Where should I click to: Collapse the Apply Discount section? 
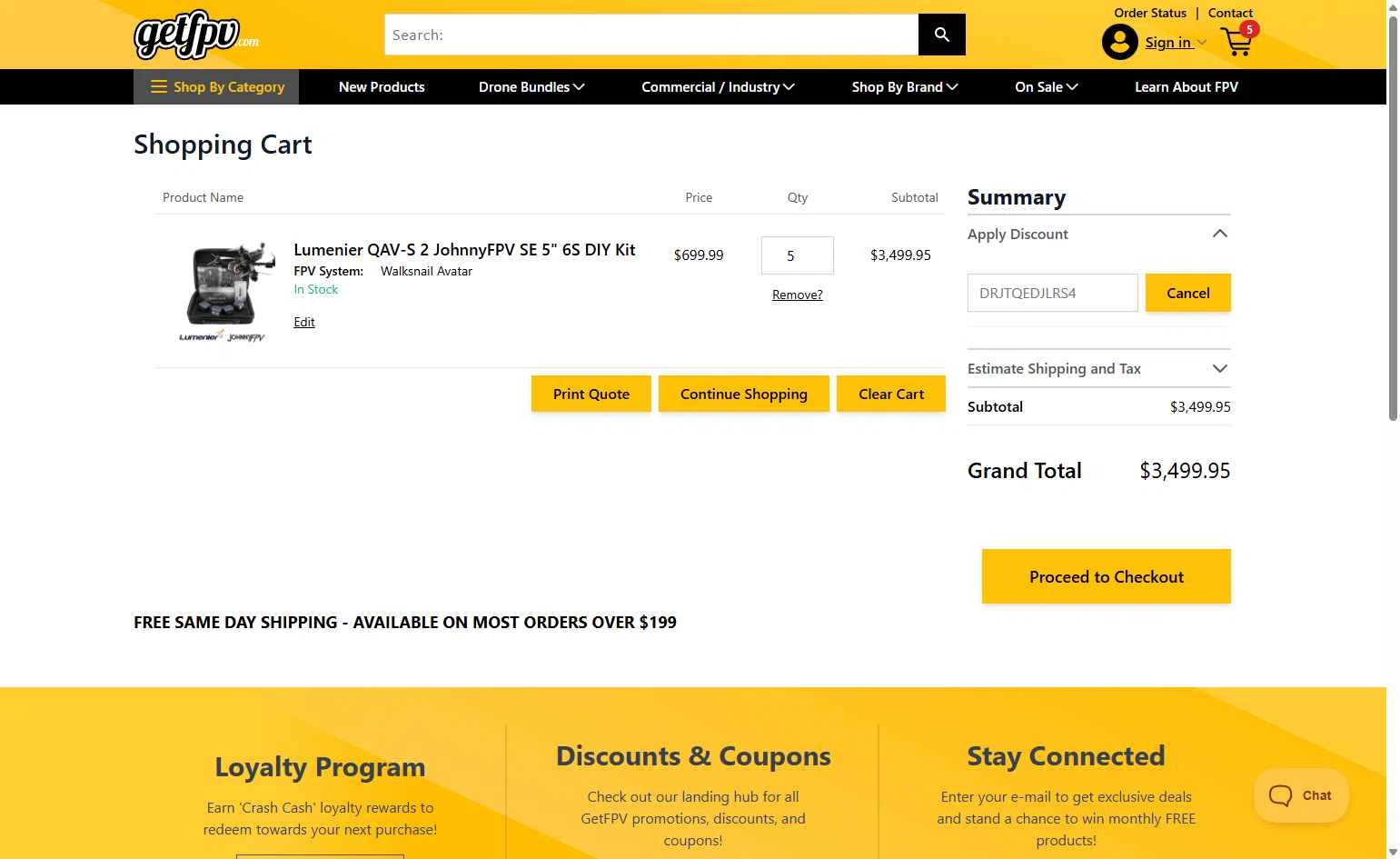(1220, 234)
